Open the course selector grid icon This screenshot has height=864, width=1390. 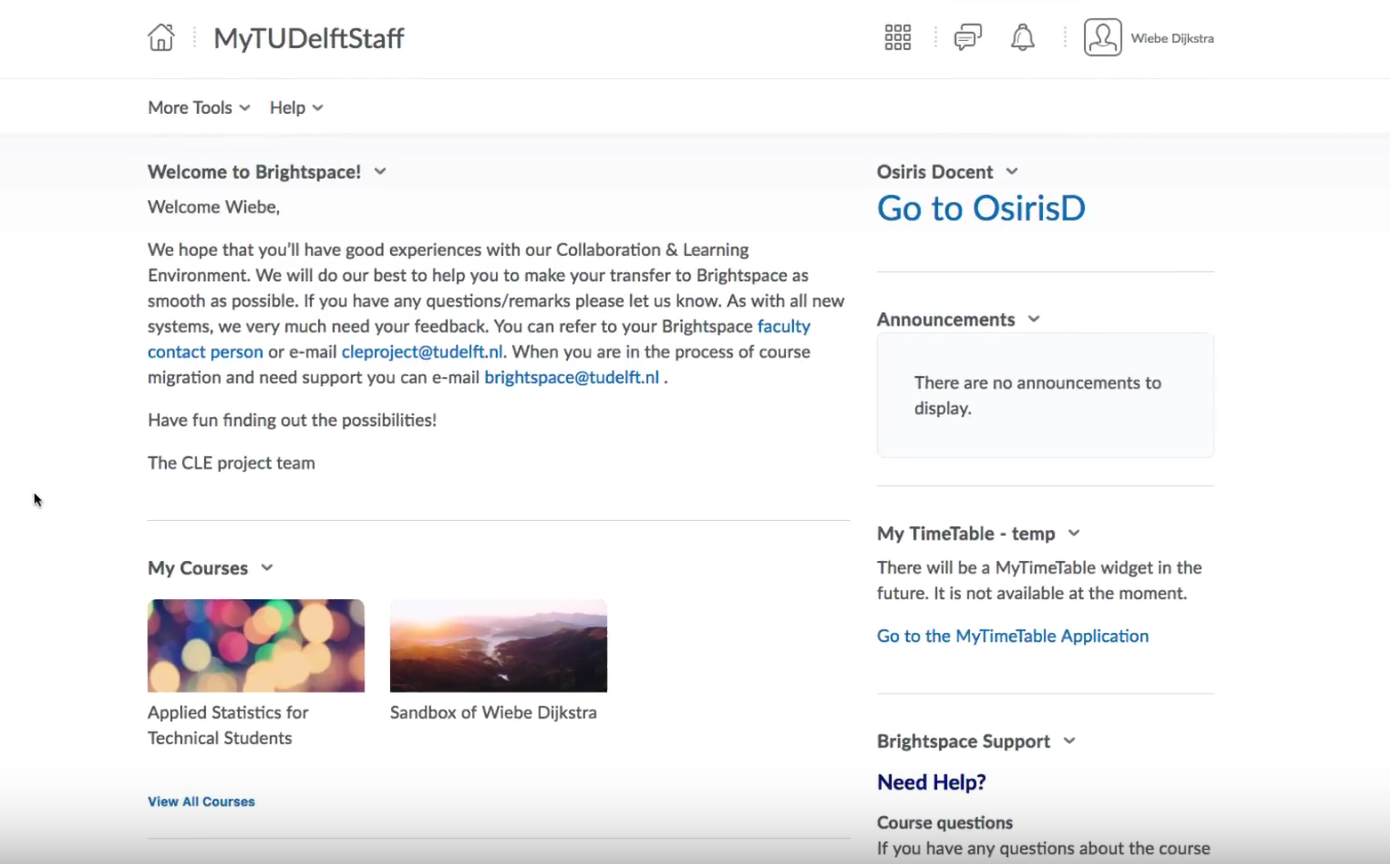point(897,38)
